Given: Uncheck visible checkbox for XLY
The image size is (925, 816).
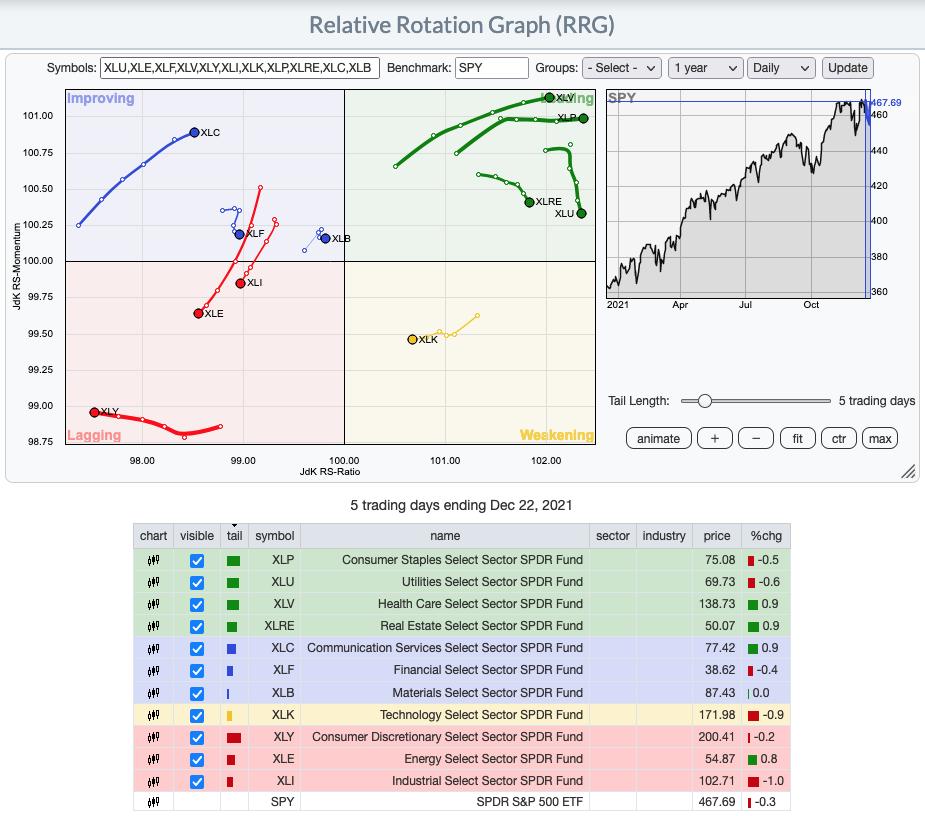Looking at the screenshot, I should point(197,738).
